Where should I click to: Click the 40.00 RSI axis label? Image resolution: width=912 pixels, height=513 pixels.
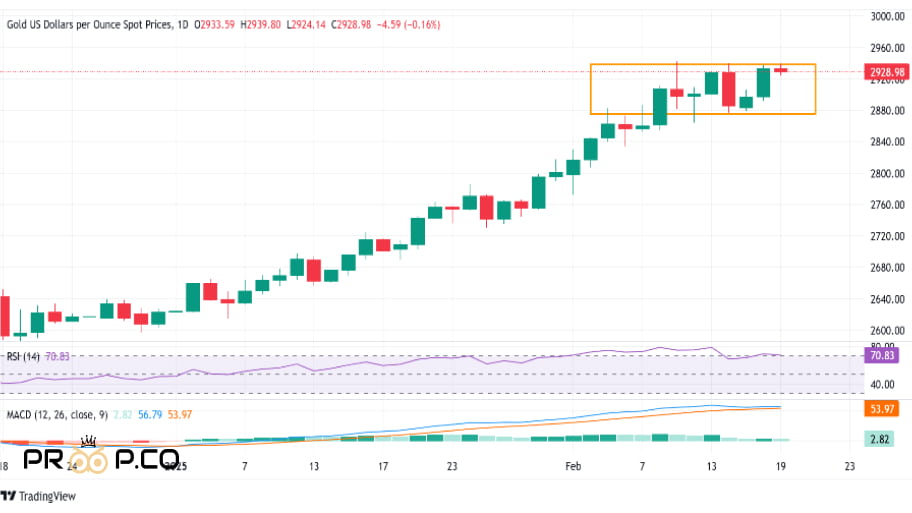[882, 384]
